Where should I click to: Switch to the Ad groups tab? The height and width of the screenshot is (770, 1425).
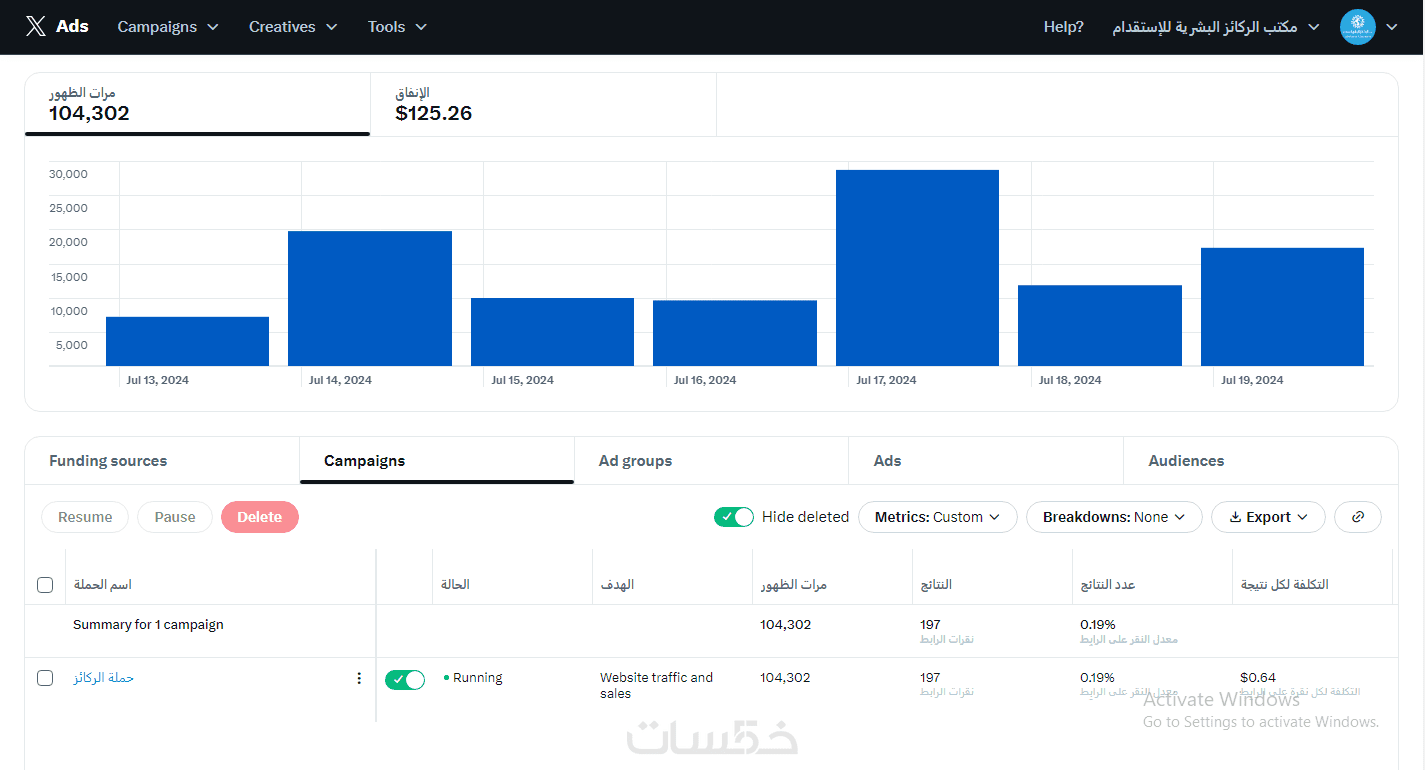[711, 461]
